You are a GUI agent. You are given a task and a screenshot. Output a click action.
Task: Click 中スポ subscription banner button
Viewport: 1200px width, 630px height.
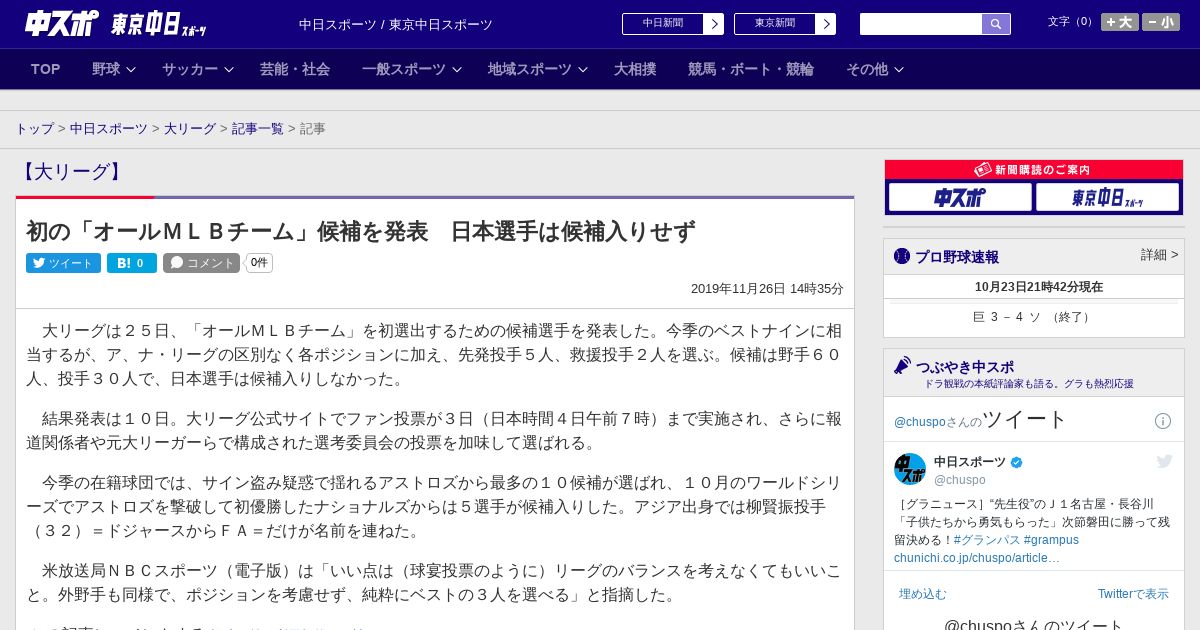960,197
